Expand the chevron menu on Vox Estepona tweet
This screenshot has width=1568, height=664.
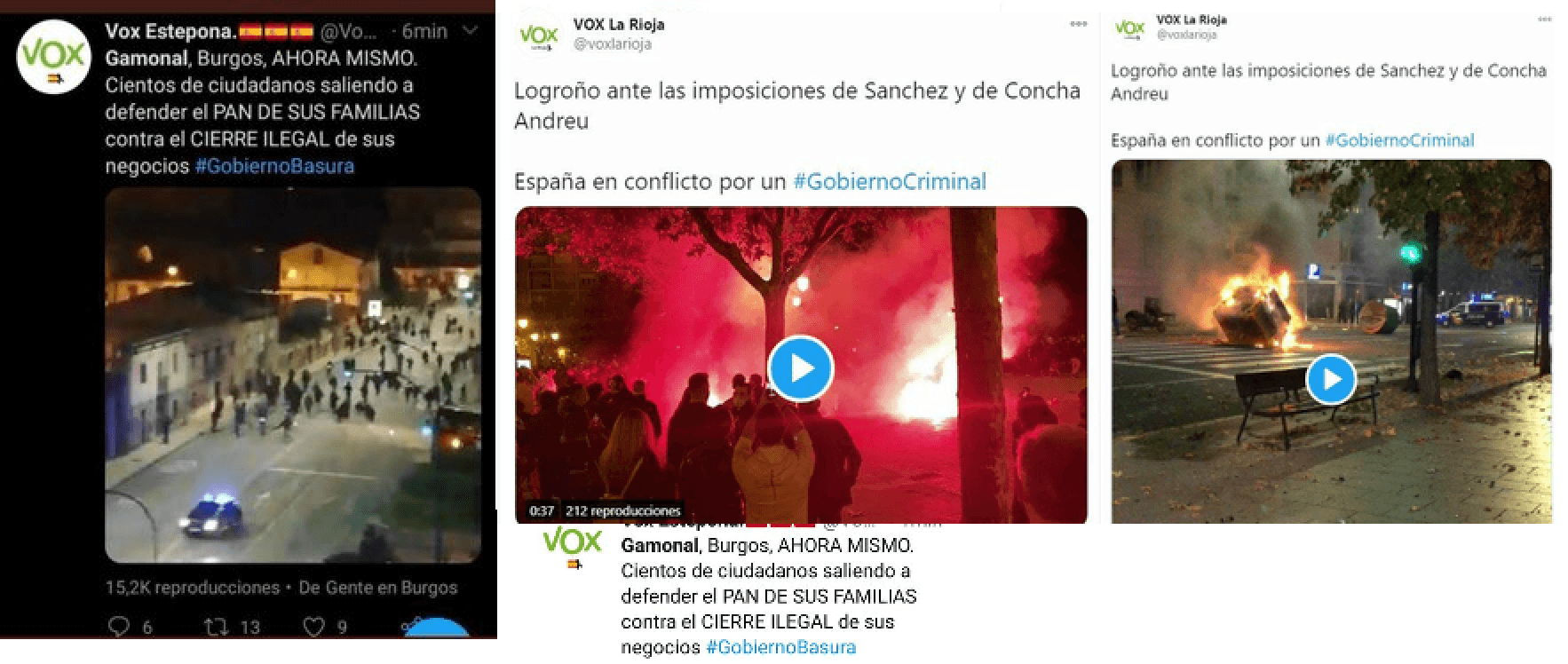coord(471,31)
